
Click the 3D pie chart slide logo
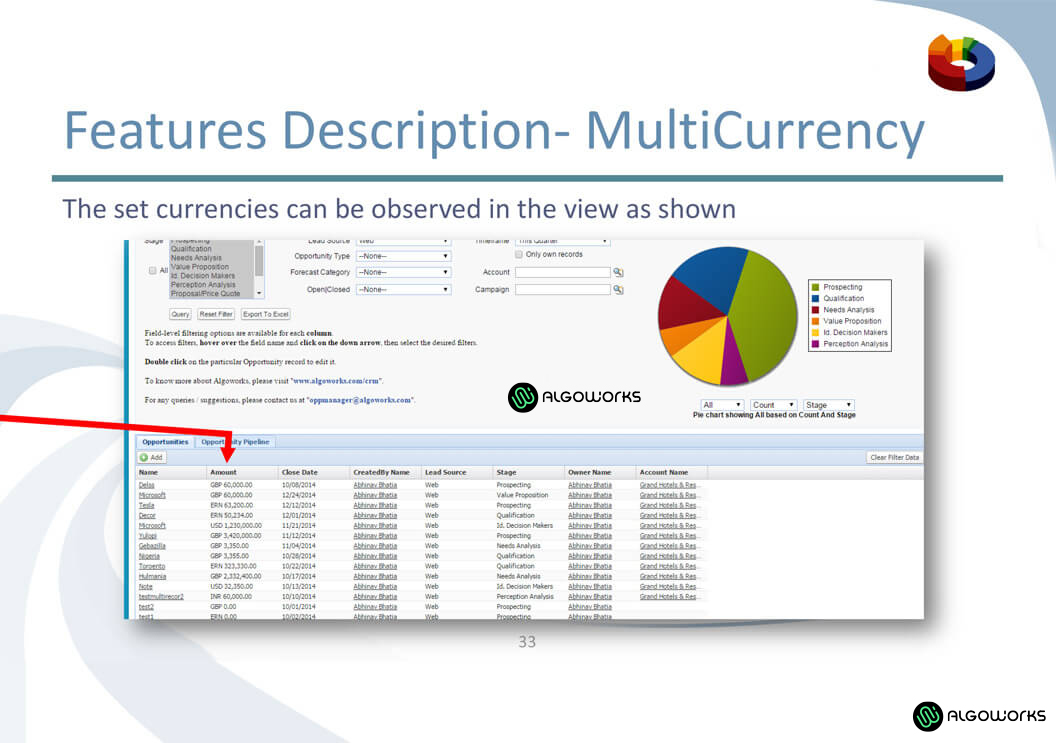tap(960, 62)
